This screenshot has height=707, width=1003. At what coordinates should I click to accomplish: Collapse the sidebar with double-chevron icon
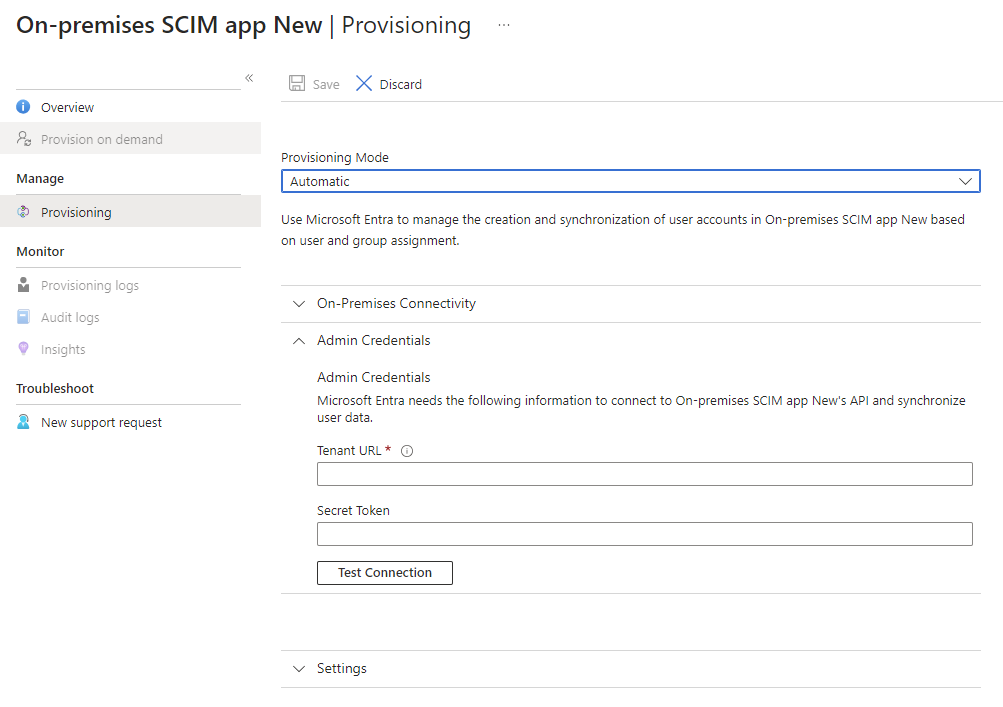pos(249,78)
